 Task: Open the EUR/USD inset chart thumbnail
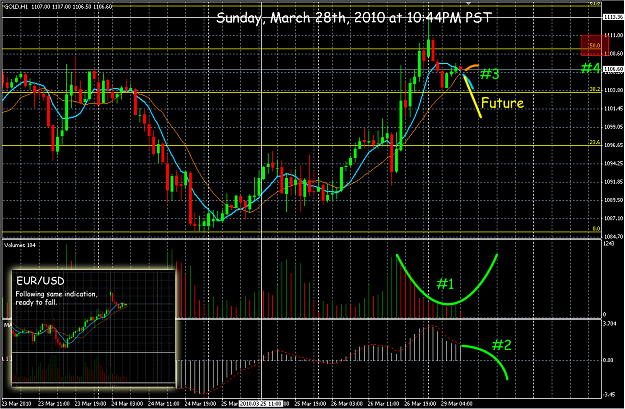click(93, 328)
